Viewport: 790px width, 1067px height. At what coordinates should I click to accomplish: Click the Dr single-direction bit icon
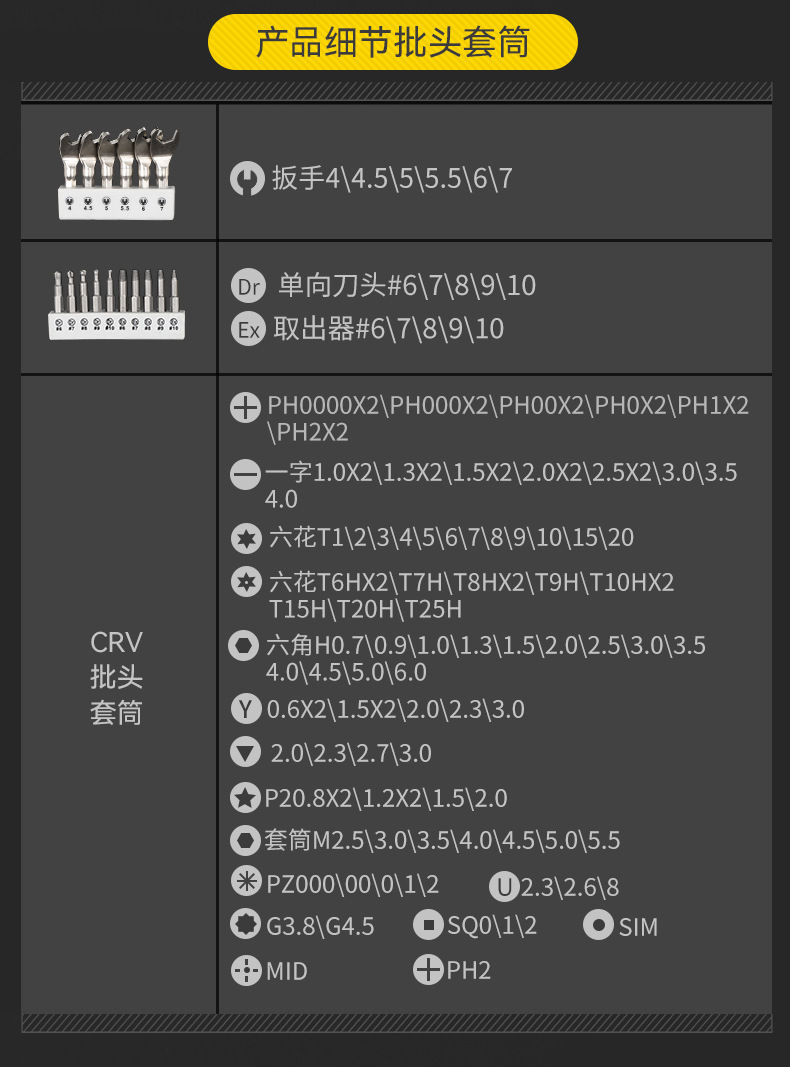247,286
